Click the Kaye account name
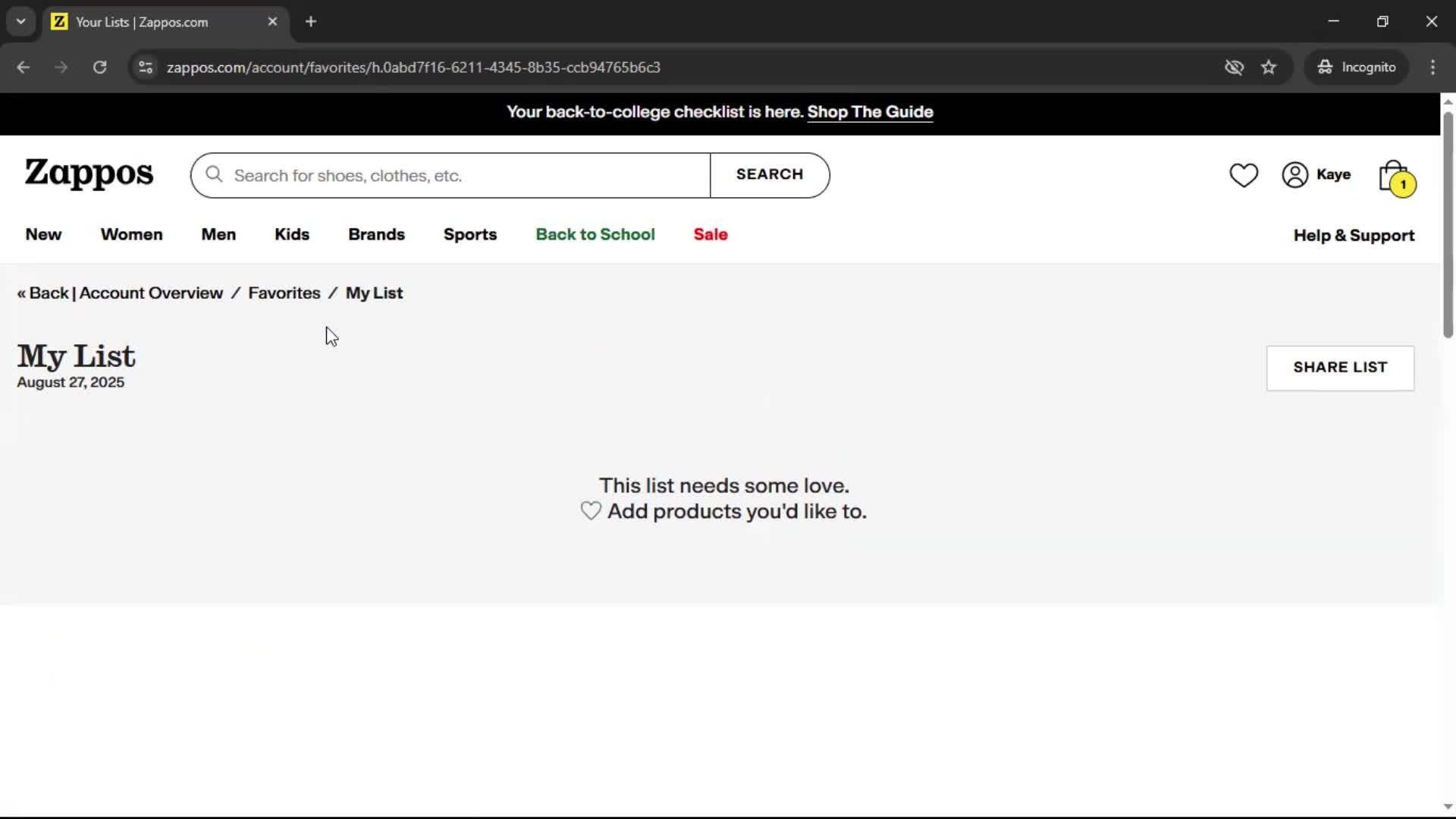 pyautogui.click(x=1333, y=174)
